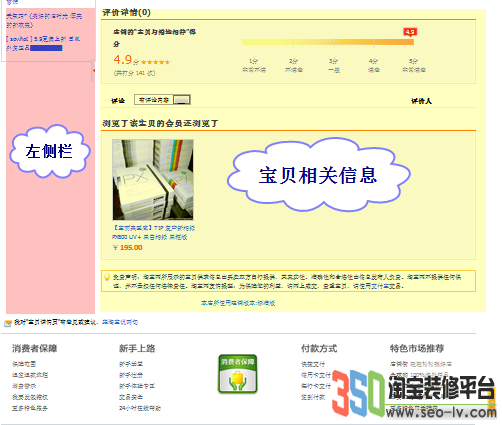502x425 pixels.
Task: Click the yellow-orange rating score bar
Action: coord(328,42)
